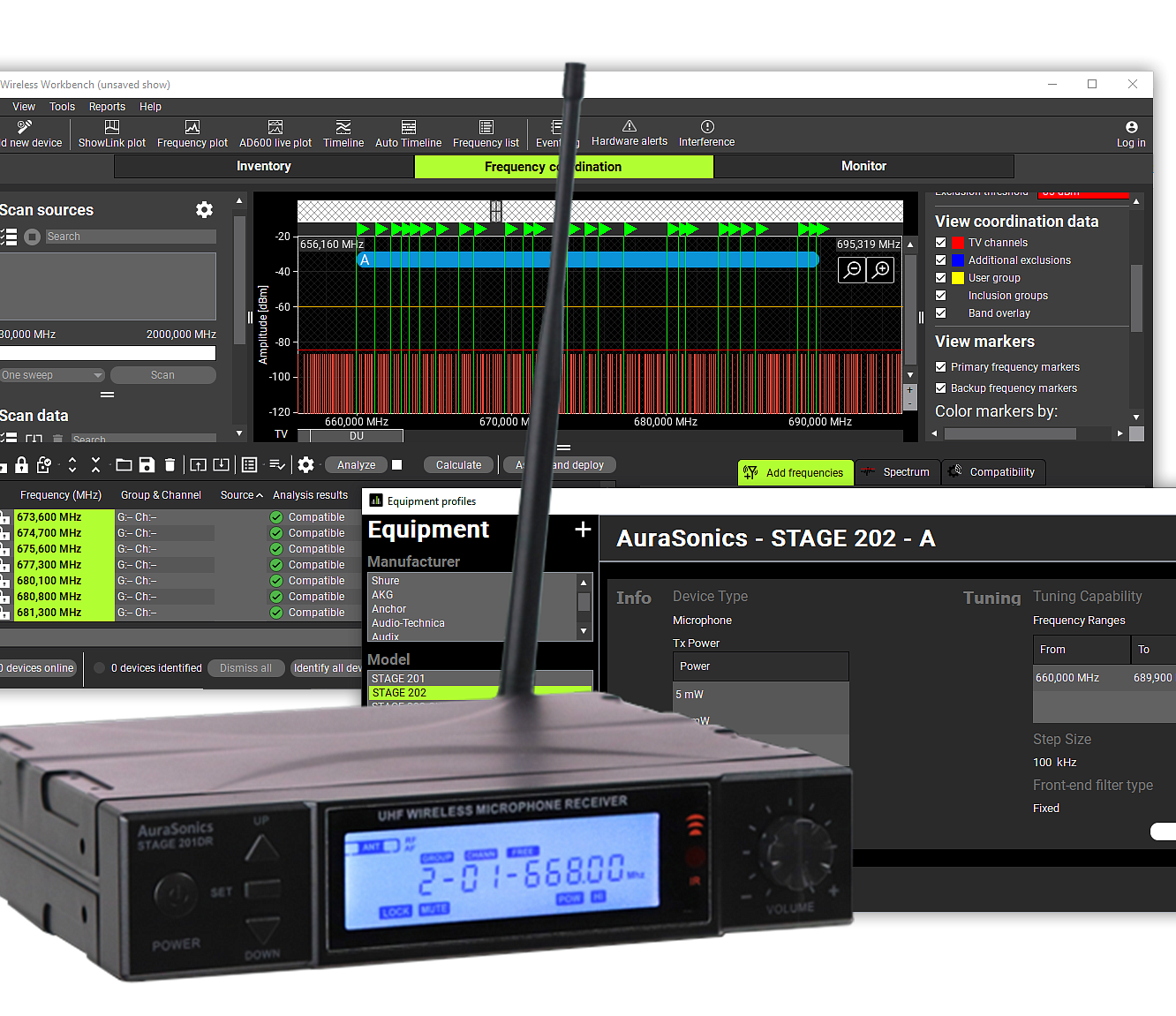
Task: Zoom out on the frequency plot
Action: click(852, 270)
